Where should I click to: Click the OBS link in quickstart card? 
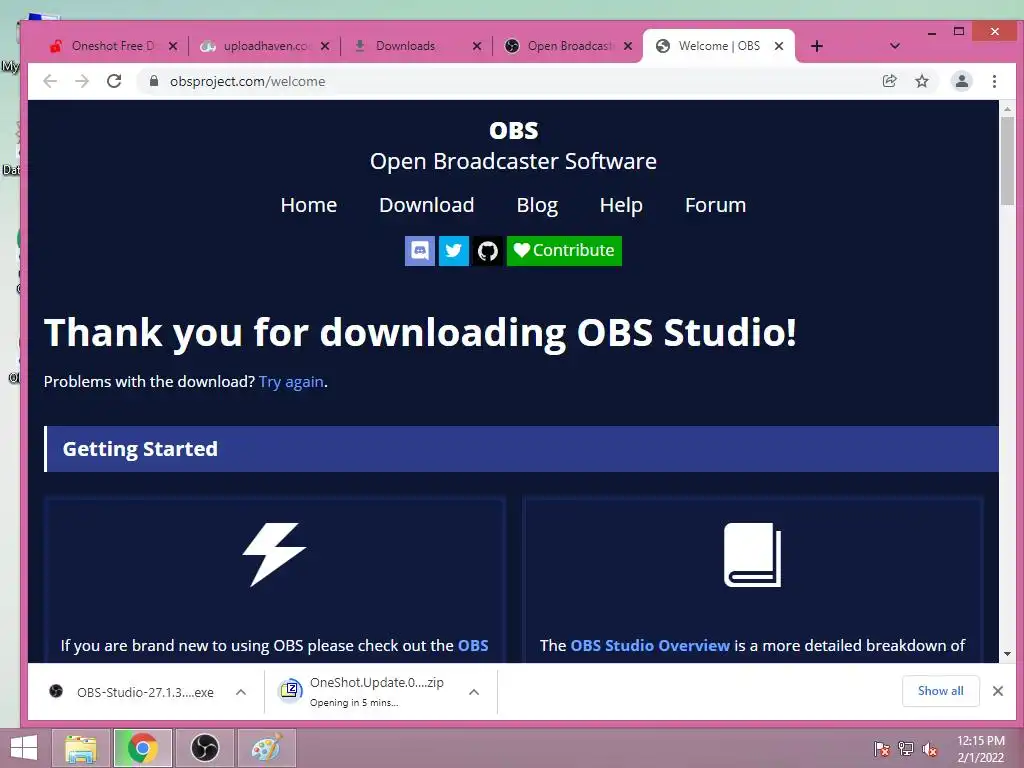pos(473,645)
